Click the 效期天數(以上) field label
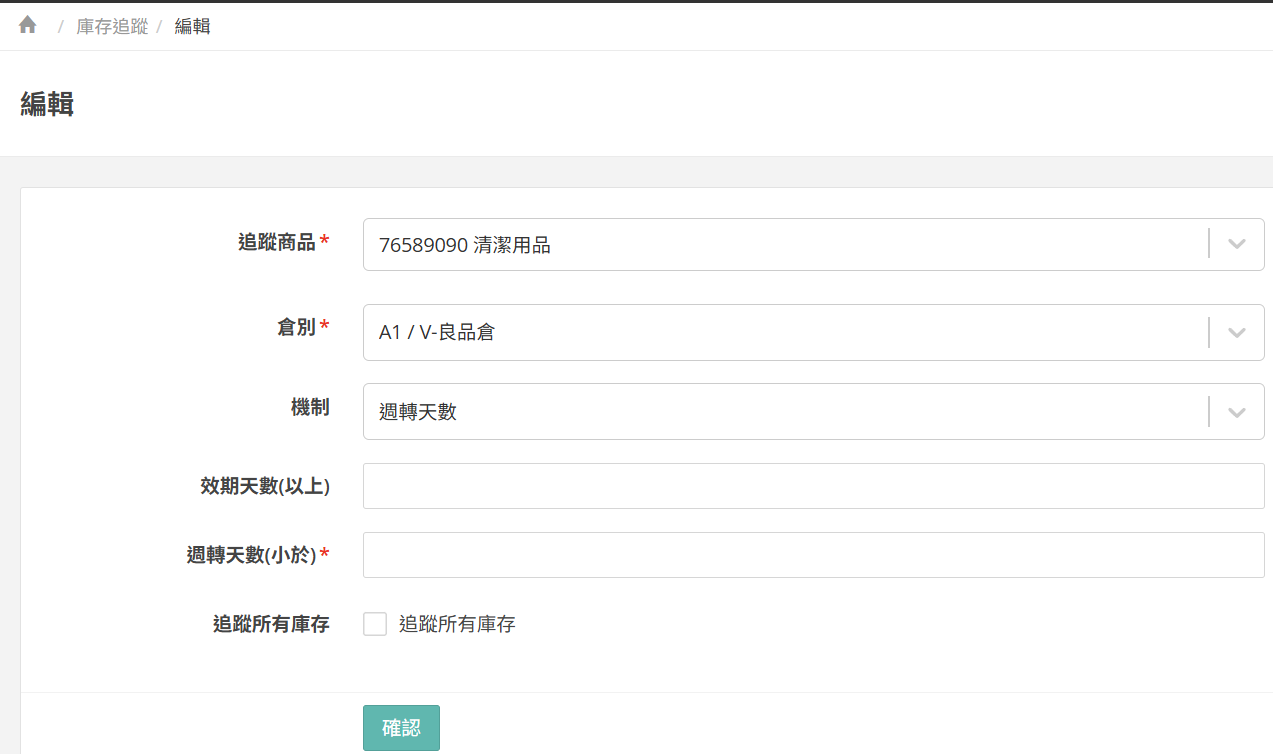 coord(265,486)
